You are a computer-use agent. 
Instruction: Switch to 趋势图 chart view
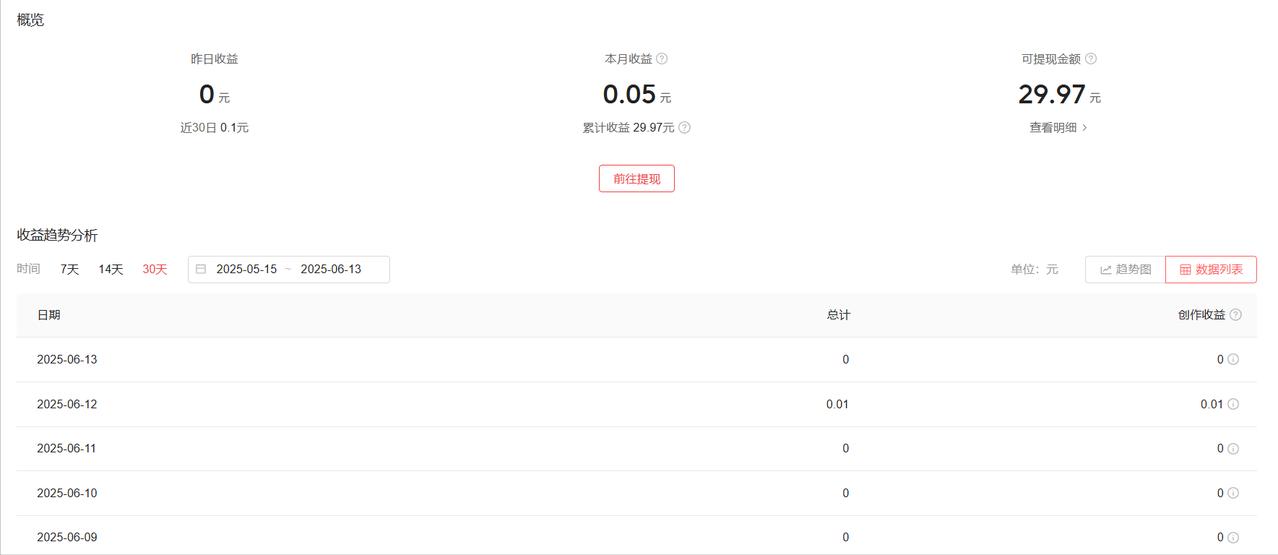[1125, 270]
